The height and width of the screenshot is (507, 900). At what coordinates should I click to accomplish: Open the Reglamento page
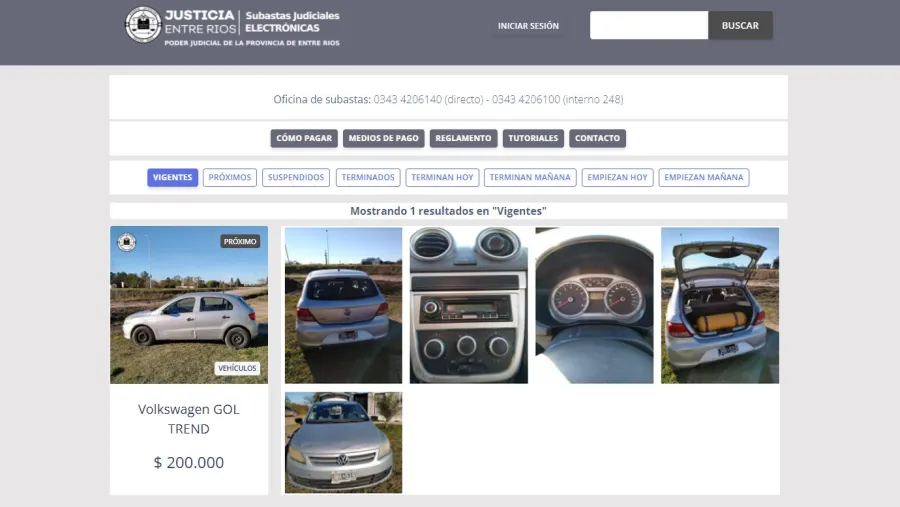(x=463, y=138)
